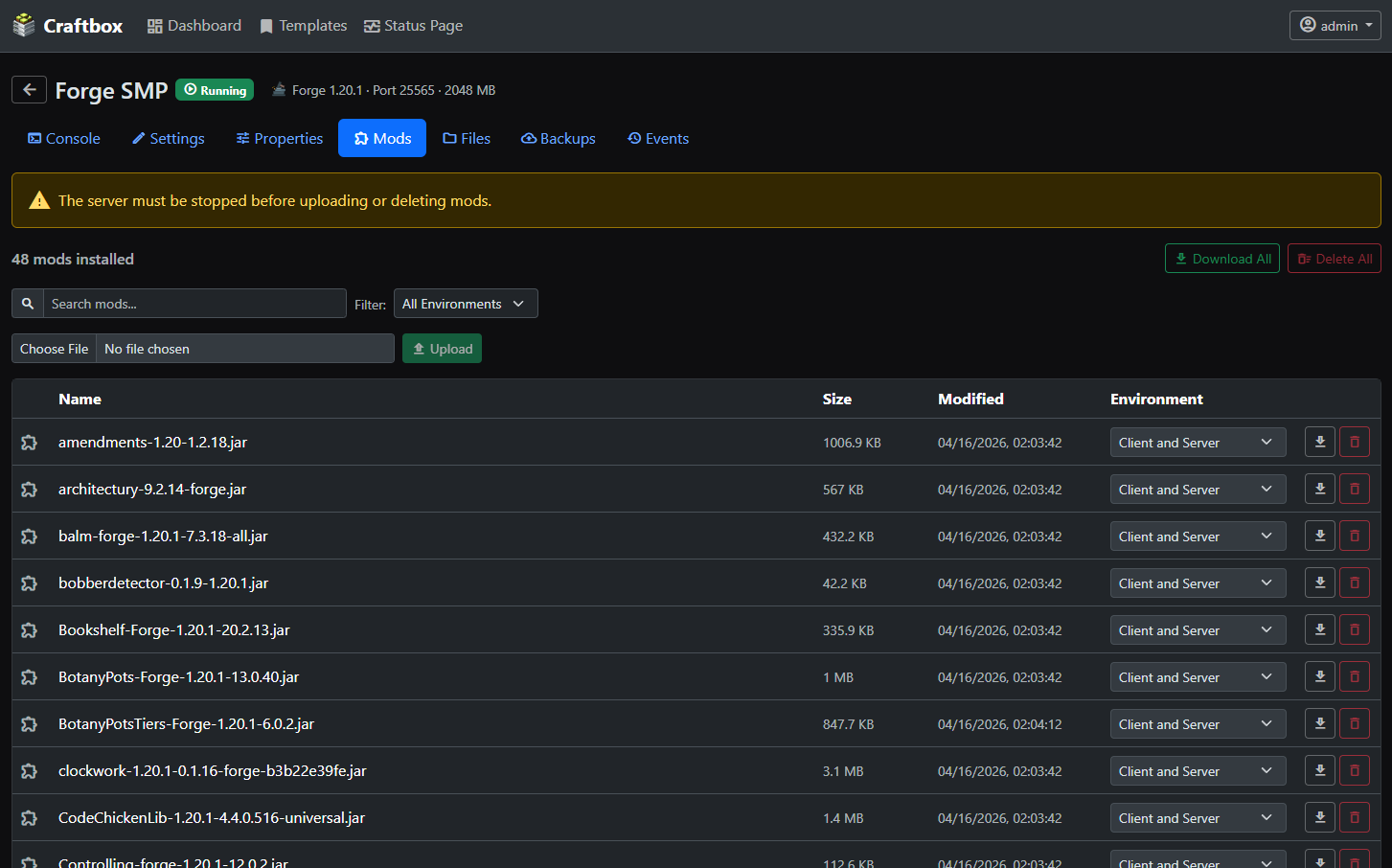Delete BotanyPotsTiers-Forge-1.20.1-6.0.2.jar
The height and width of the screenshot is (868, 1392).
(x=1355, y=723)
